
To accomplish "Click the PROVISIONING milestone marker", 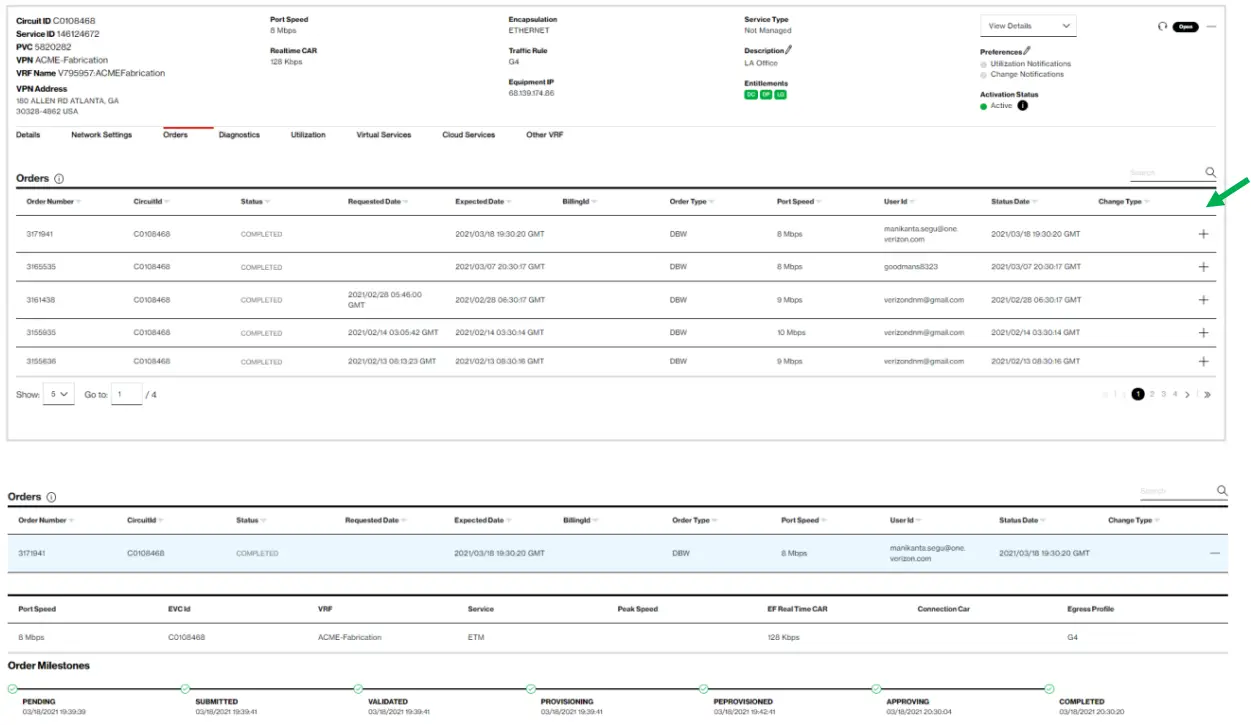I will 531,688.
